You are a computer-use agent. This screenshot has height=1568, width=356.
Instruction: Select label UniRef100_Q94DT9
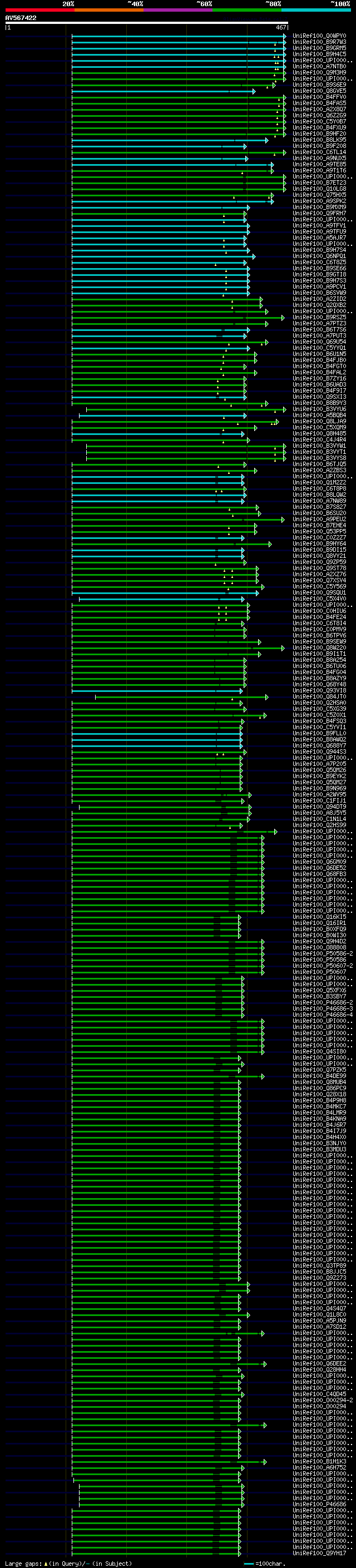[x=319, y=807]
